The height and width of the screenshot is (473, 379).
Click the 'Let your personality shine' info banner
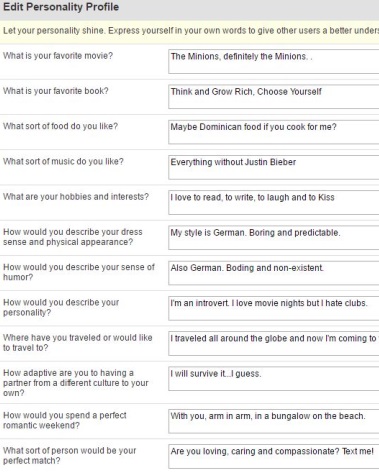pyautogui.click(x=189, y=31)
